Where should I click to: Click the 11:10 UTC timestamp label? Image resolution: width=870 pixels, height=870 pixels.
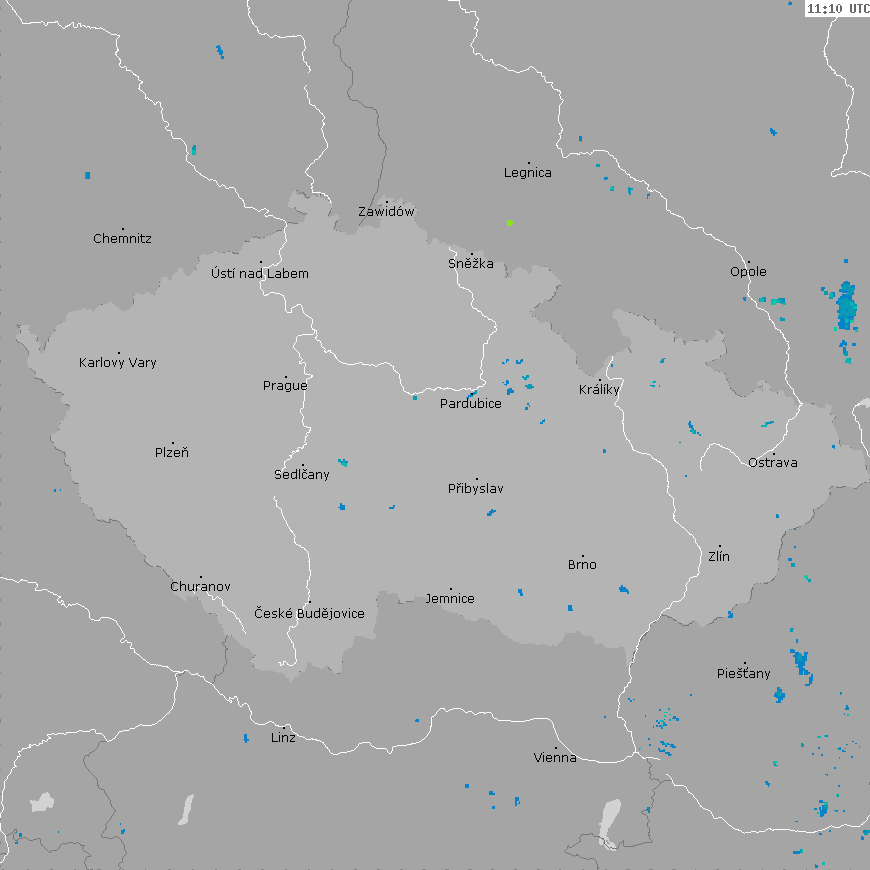point(837,8)
